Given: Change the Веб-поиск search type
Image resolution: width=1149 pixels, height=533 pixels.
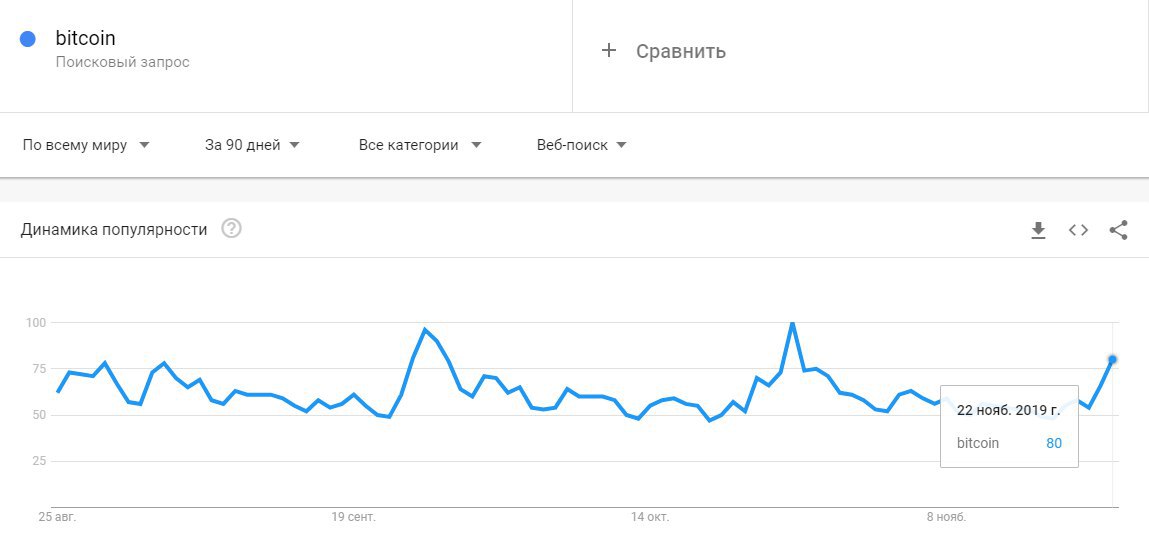Looking at the screenshot, I should 582,145.
